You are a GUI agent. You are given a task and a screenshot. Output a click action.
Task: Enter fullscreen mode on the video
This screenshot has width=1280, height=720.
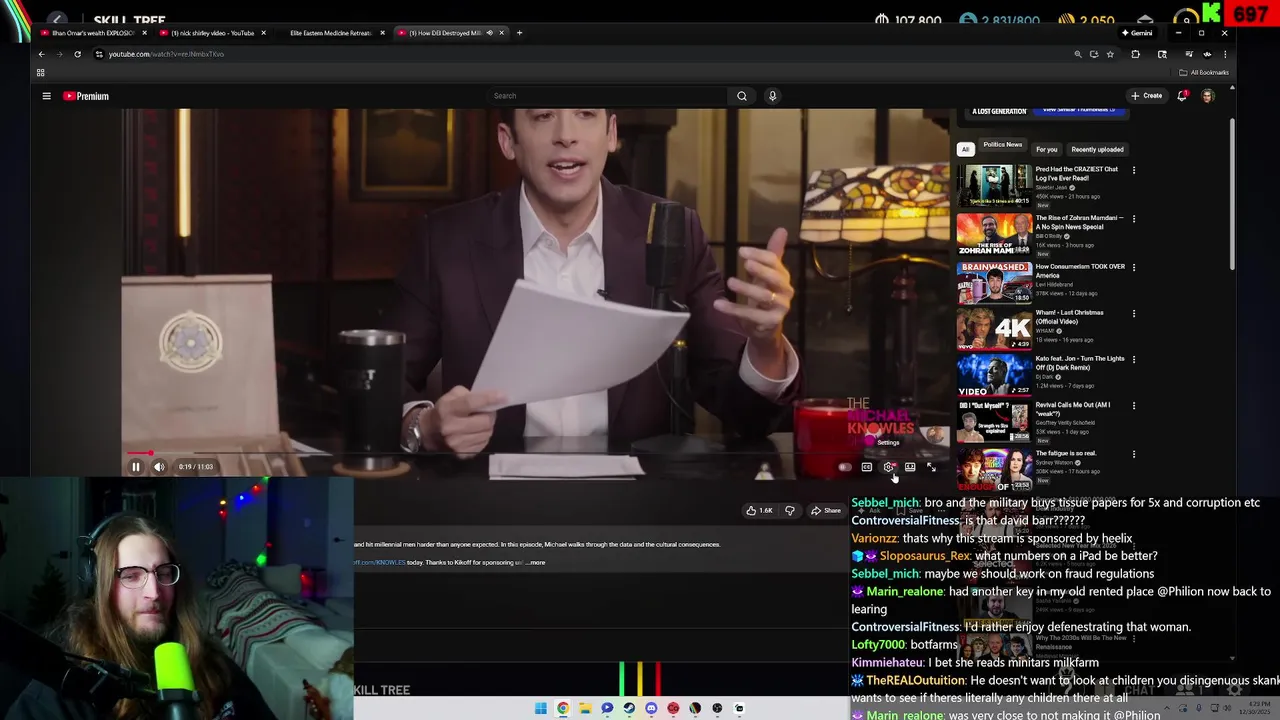931,467
